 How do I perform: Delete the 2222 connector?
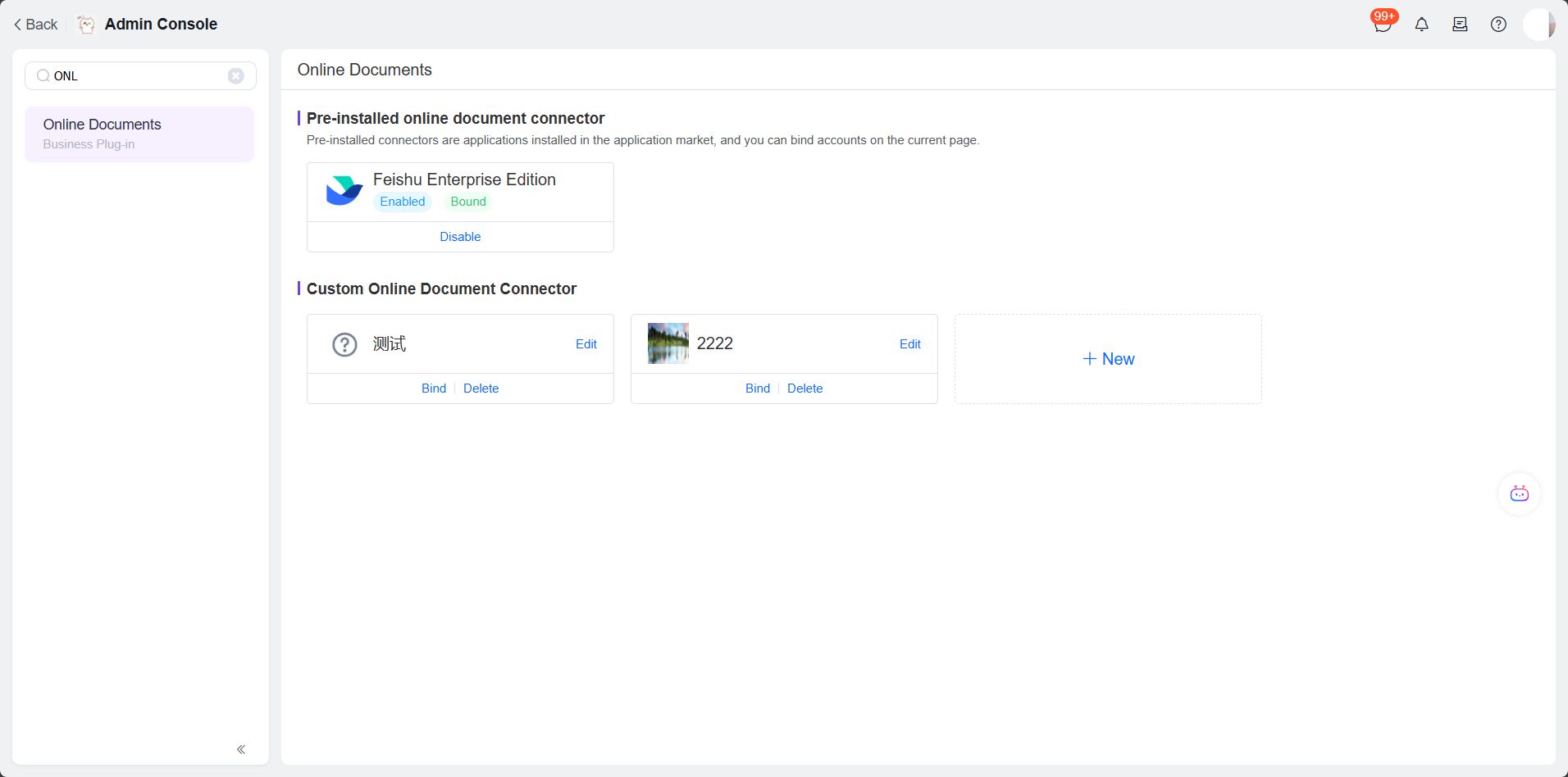click(805, 388)
